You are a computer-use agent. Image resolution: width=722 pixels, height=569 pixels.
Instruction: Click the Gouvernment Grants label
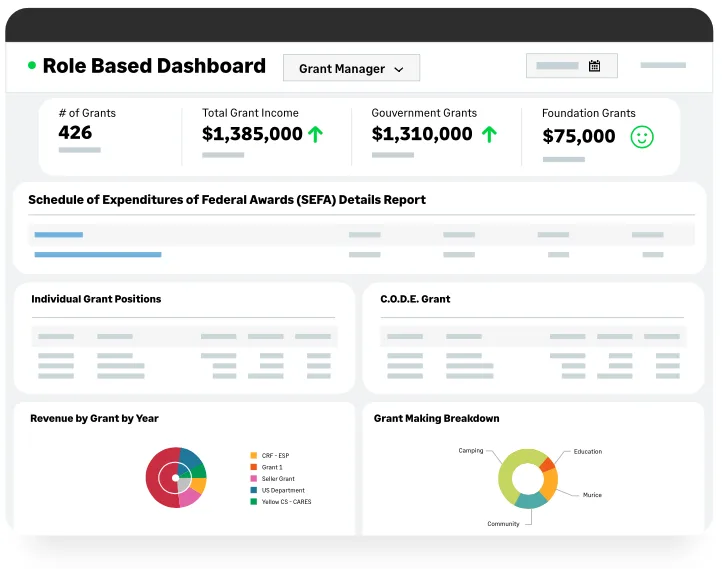[x=424, y=113]
